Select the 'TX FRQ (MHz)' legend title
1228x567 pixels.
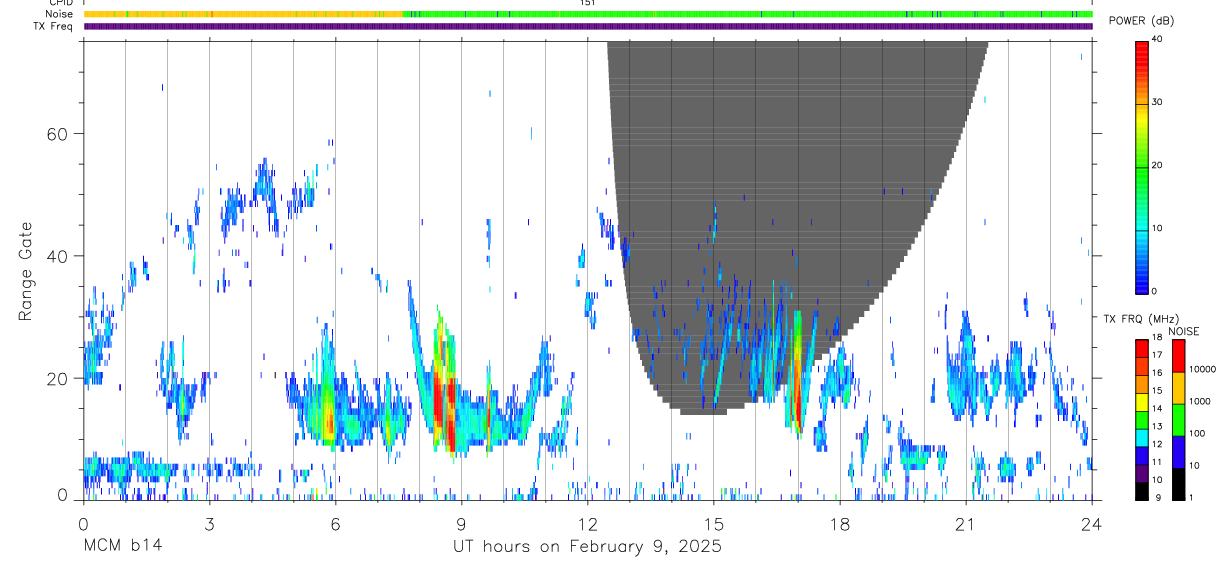[1141, 319]
